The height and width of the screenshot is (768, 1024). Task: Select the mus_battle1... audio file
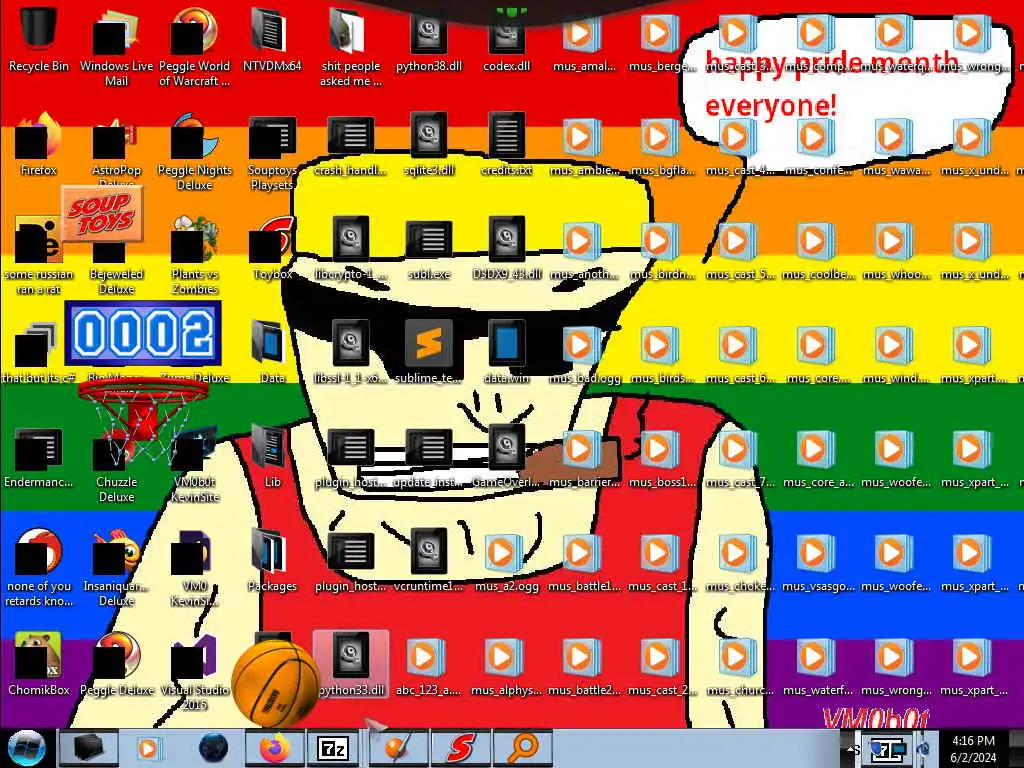584,560
